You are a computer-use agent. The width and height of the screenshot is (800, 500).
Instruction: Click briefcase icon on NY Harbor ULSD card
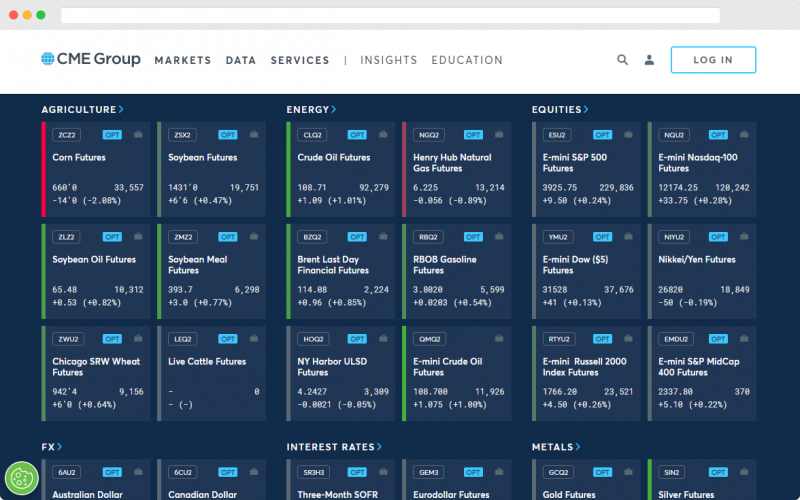pos(383,339)
